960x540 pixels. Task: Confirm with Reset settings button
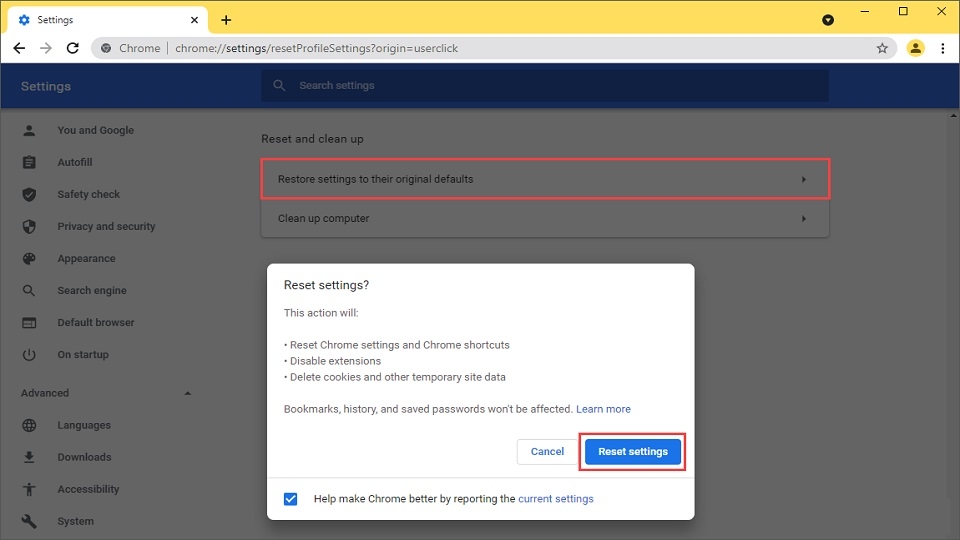[x=632, y=452]
